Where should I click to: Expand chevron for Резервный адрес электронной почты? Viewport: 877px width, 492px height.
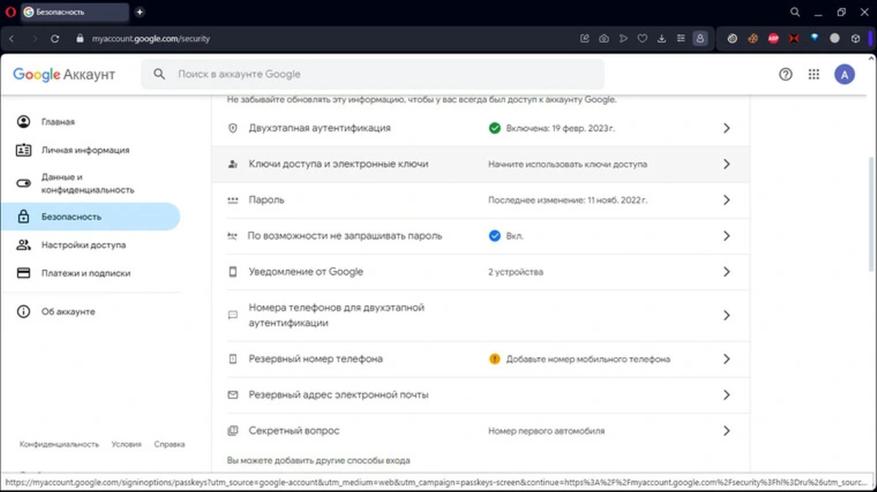(727, 395)
